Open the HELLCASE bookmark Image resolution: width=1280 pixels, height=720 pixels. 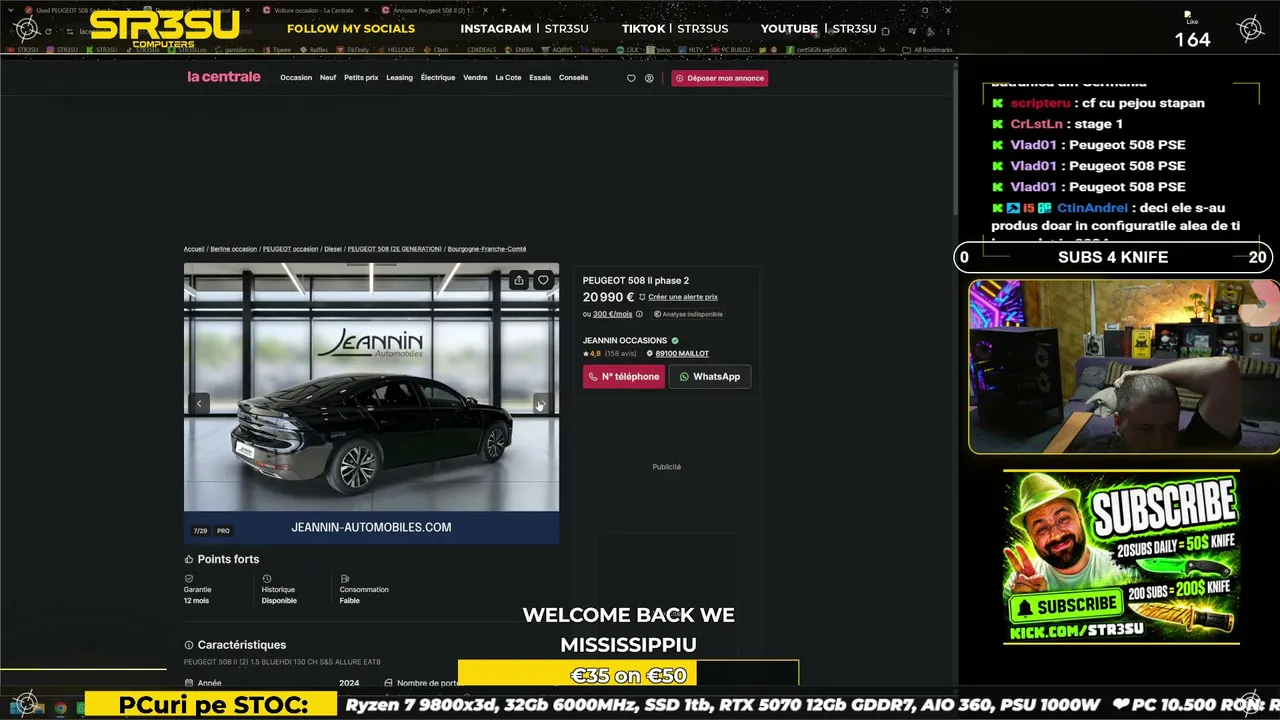click(x=399, y=49)
